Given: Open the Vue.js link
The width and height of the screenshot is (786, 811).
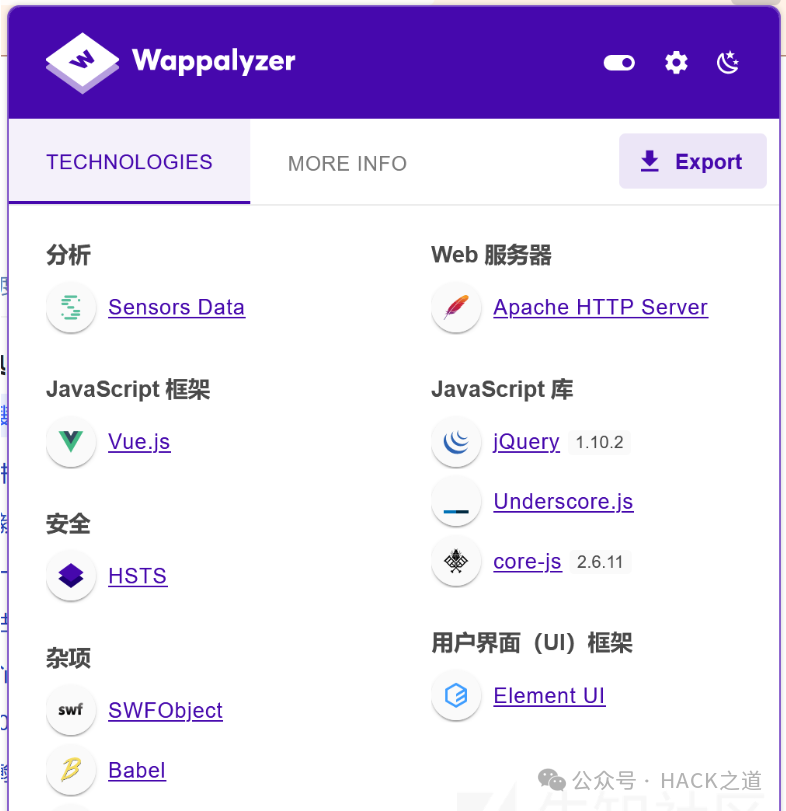Looking at the screenshot, I should pyautogui.click(x=139, y=442).
